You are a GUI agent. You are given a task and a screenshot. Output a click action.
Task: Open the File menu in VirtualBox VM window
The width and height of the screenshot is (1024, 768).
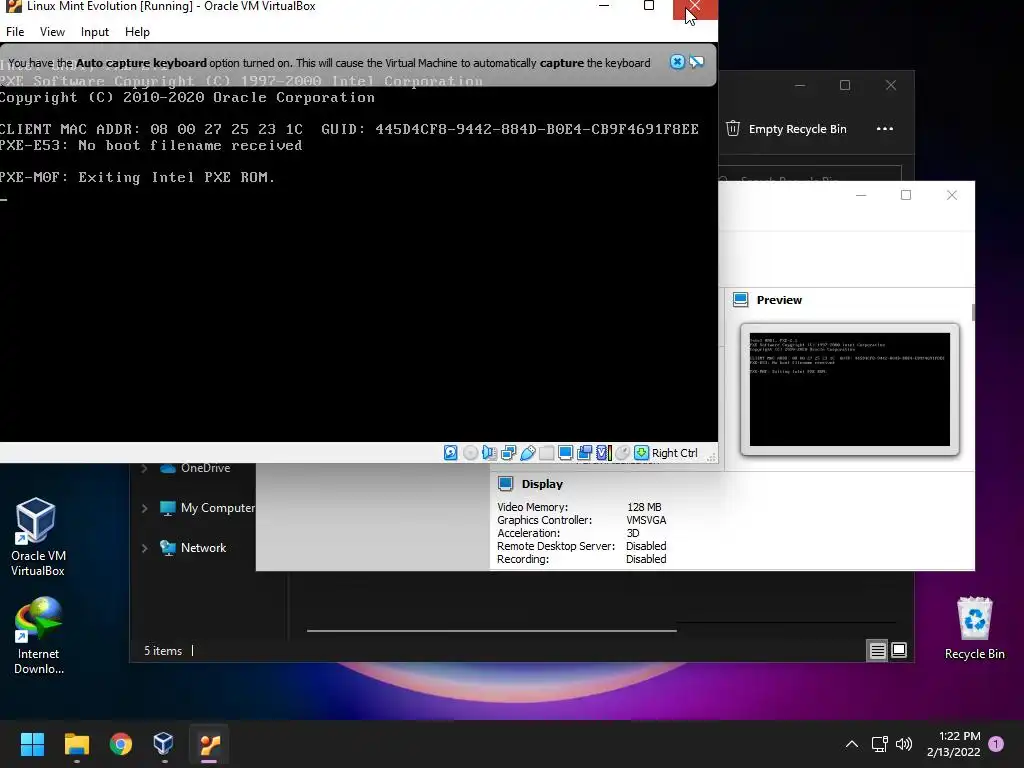pyautogui.click(x=15, y=32)
